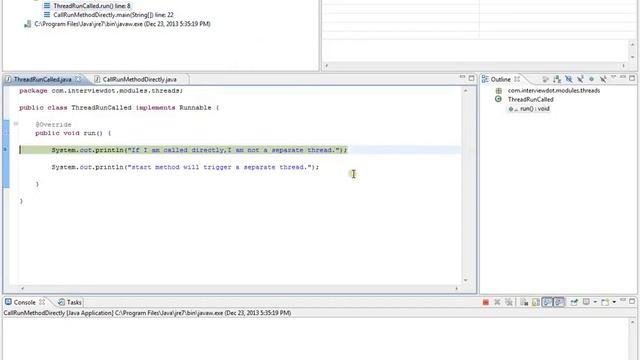640x360 pixels.
Task: Click the stack frame icon beside ThreadRunCalled.run()
Action: point(47,6)
